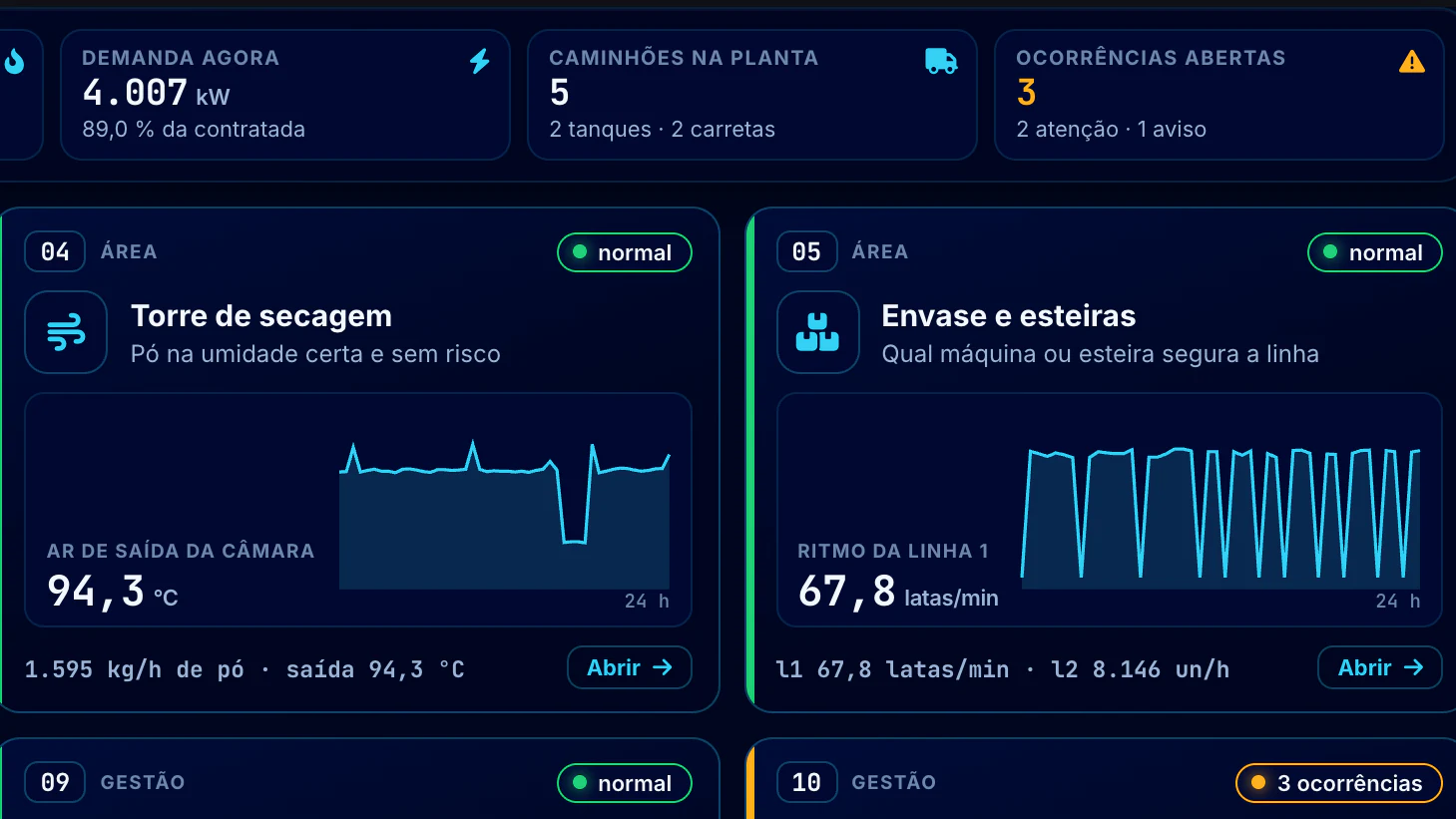Click the 05 area number tag
Screen dimensions: 1456x819
click(806, 251)
